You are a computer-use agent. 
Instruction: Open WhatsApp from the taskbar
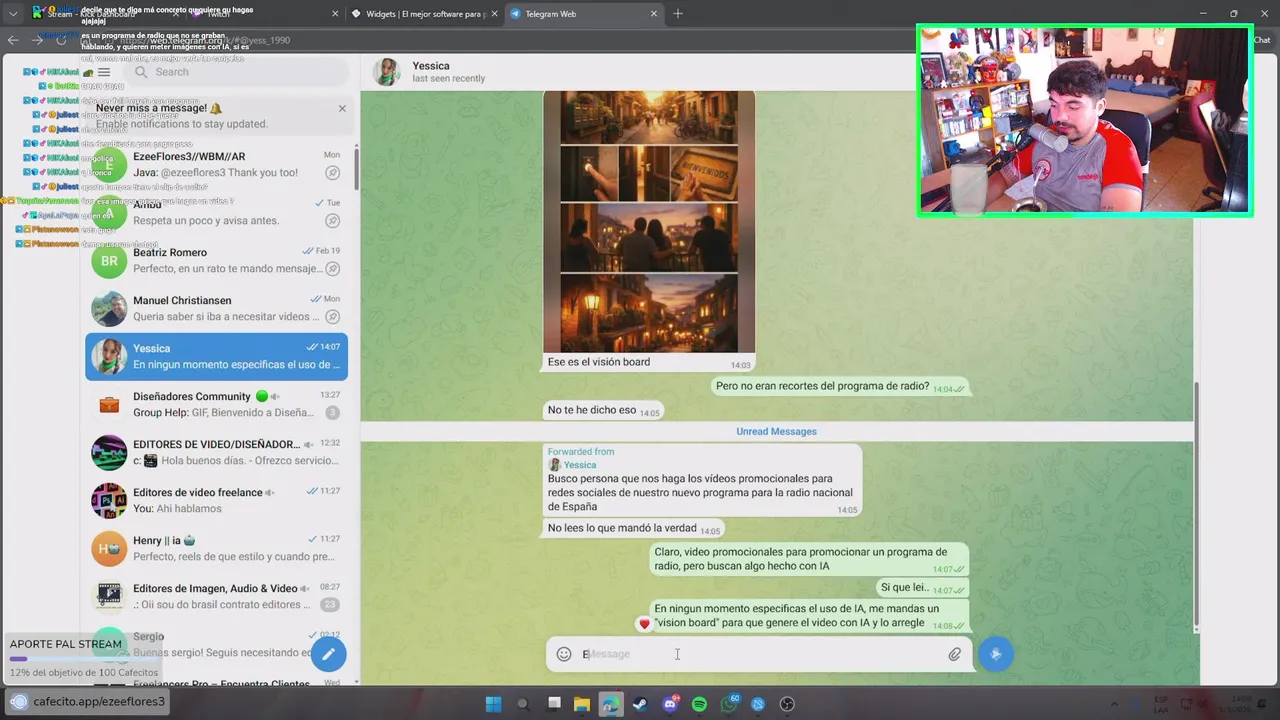(729, 704)
